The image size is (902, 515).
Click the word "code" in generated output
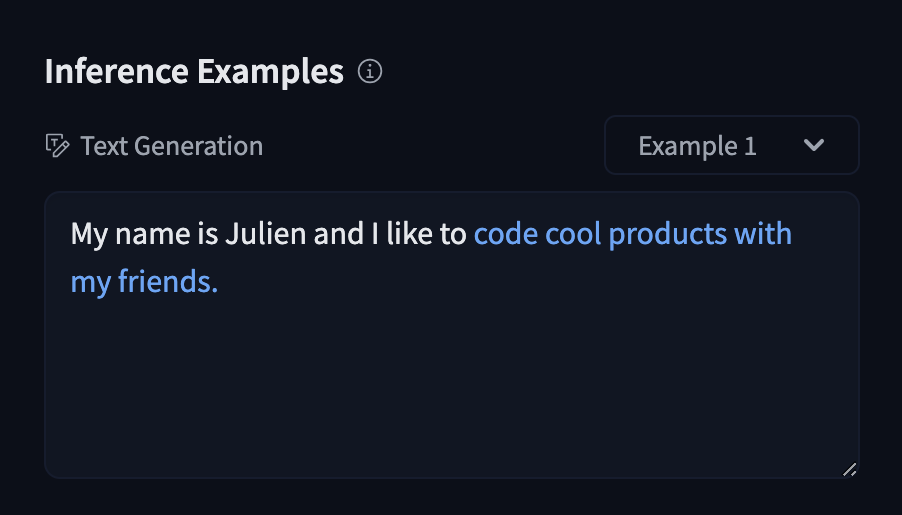click(506, 234)
